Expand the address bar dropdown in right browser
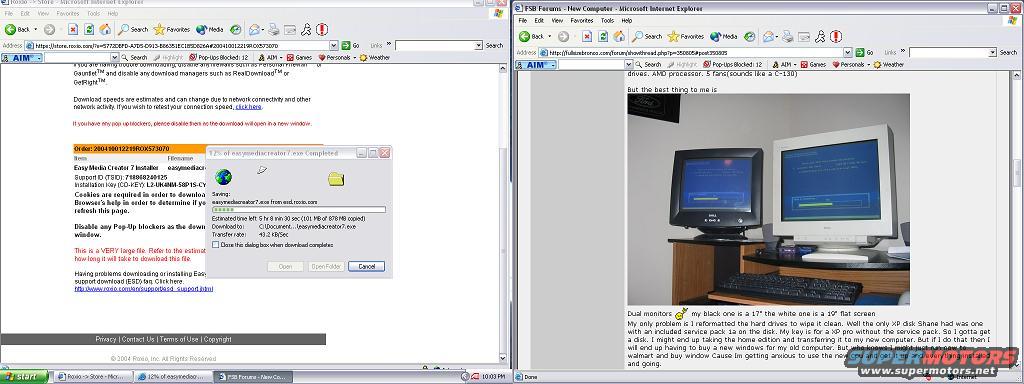Image resolution: width=1024 pixels, height=384 pixels. [848, 52]
